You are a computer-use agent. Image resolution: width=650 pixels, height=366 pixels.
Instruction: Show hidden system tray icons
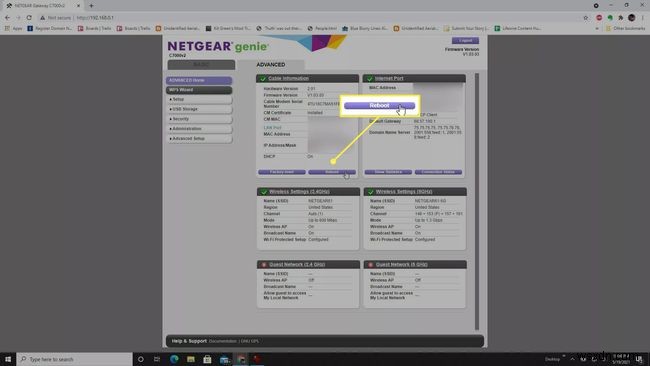572,359
